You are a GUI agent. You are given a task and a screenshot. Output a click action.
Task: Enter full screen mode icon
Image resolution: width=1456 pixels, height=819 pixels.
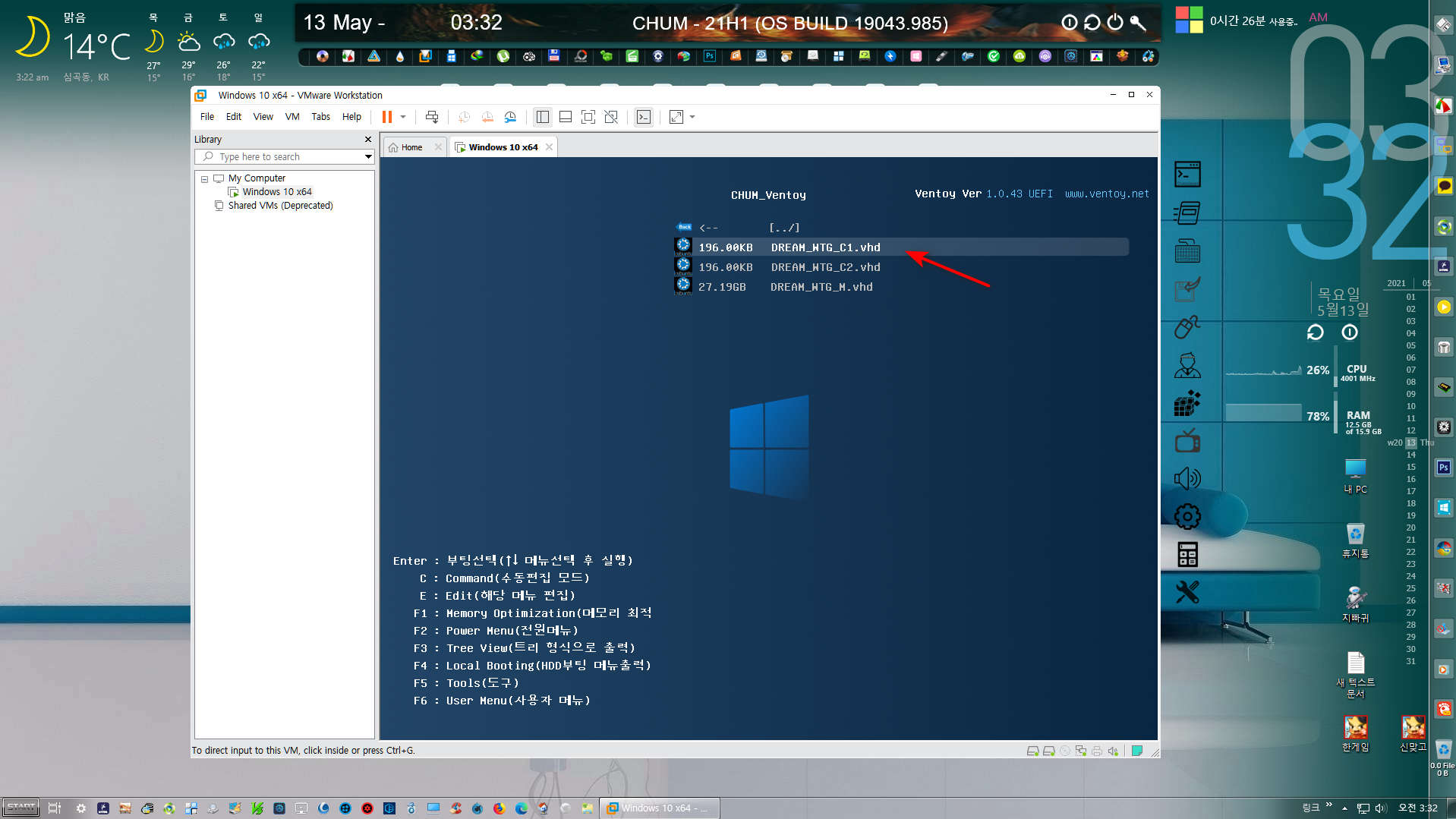point(588,117)
